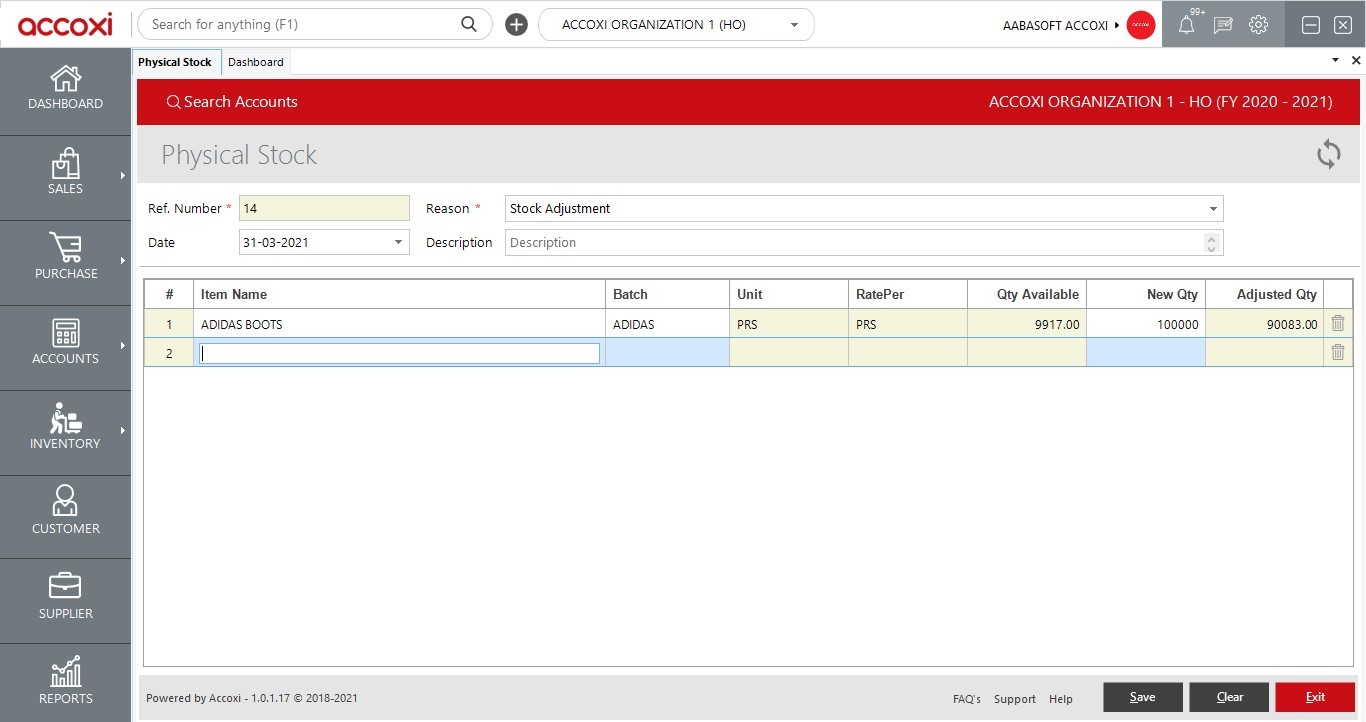Image resolution: width=1366 pixels, height=722 pixels.
Task: Expand the Accounts submenu arrow
Action: pyautogui.click(x=123, y=346)
